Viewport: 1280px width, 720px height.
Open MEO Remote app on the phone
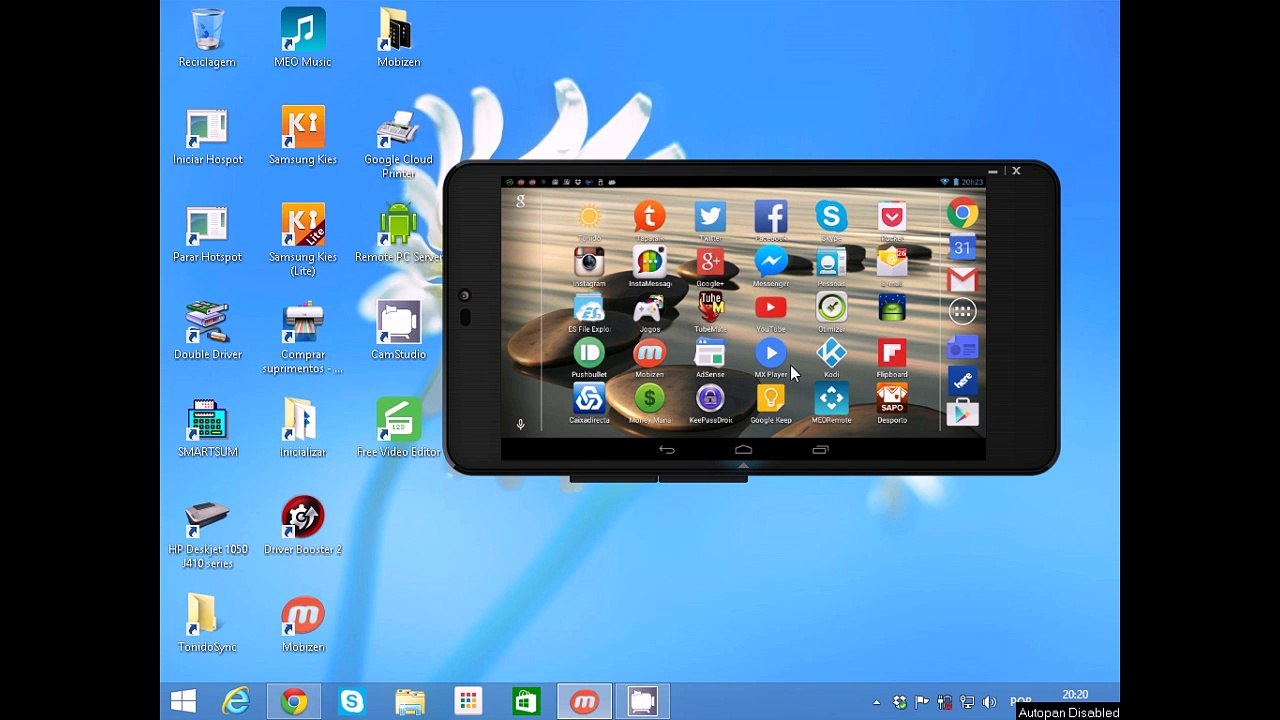(x=831, y=399)
